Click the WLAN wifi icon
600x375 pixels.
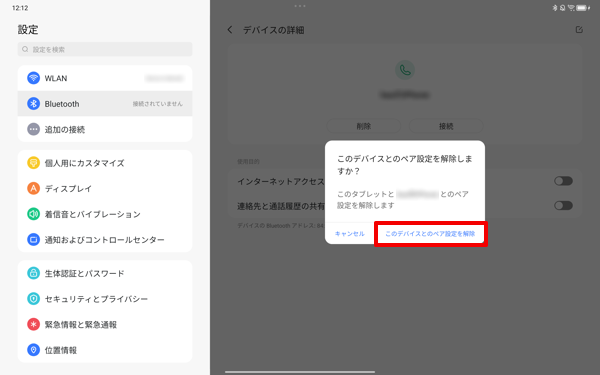(x=33, y=78)
